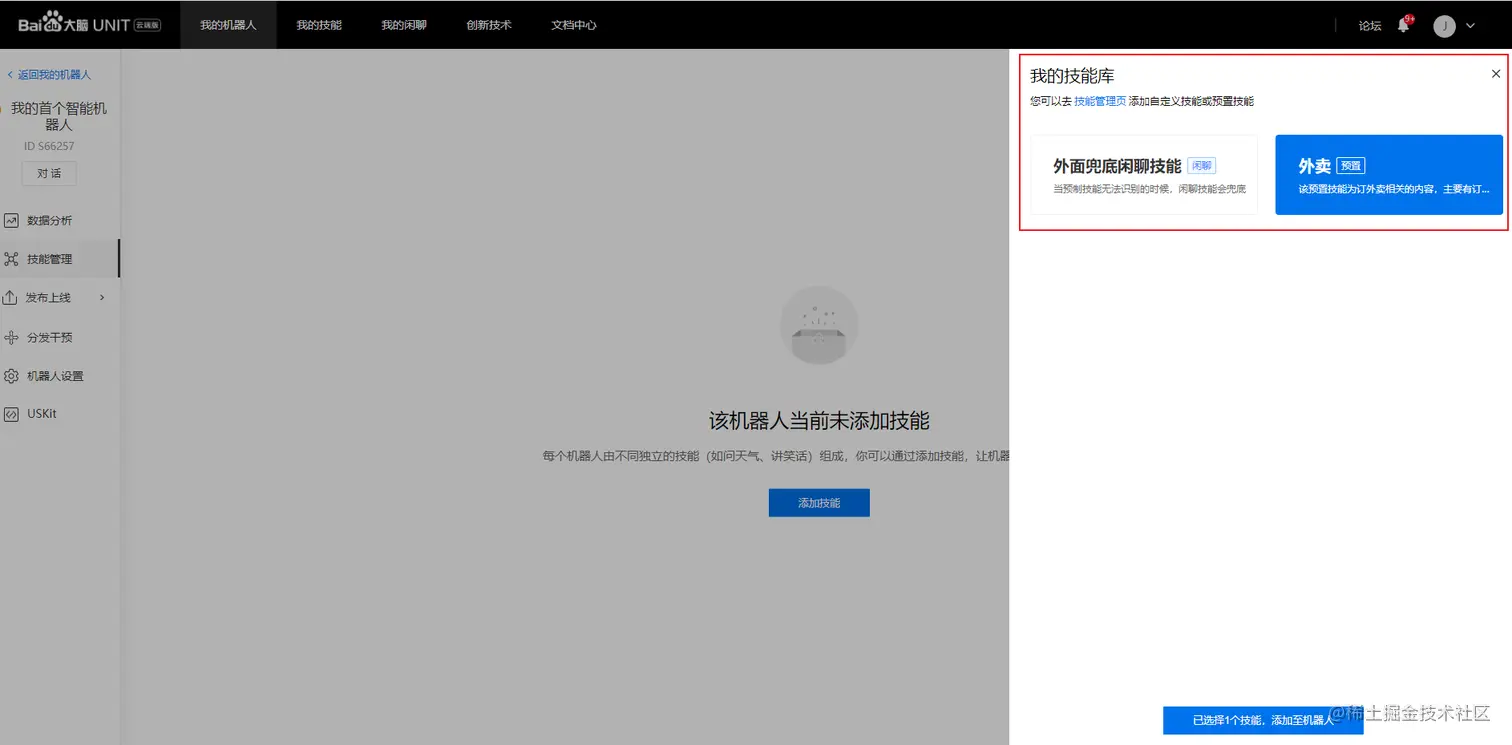Open the 我的机器人 tab

pos(228,25)
